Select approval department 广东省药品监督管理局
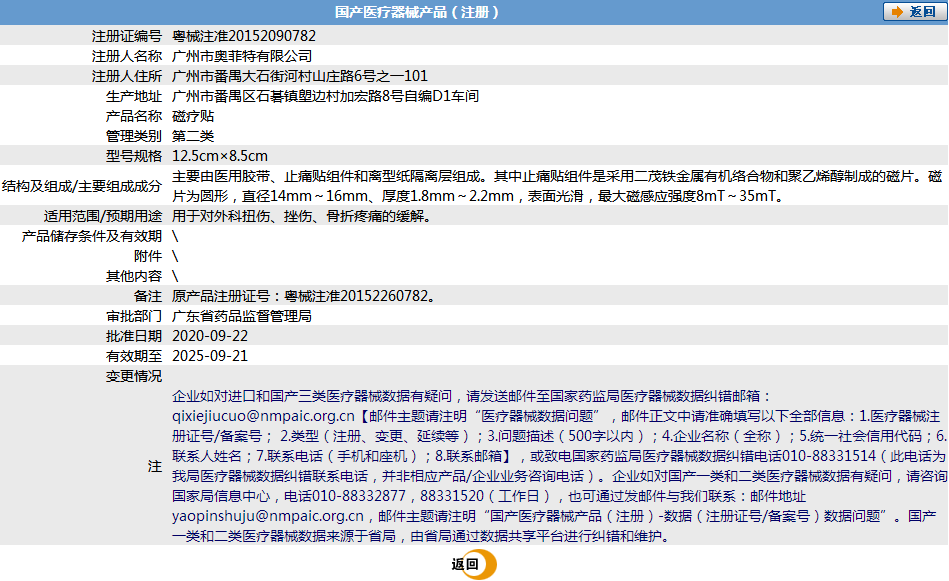Screen dimensions: 949x581 click(x=242, y=315)
